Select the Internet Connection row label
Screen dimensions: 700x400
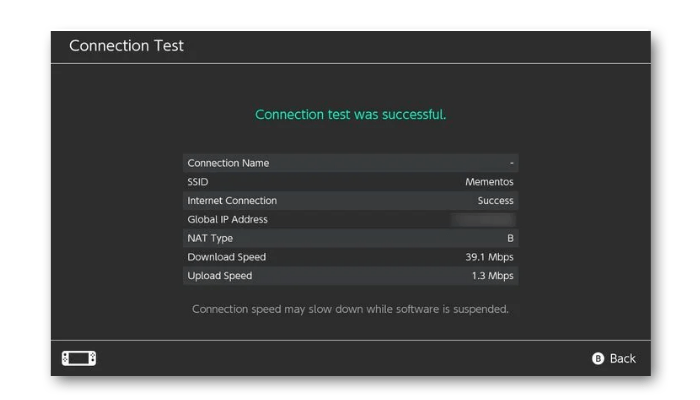pyautogui.click(x=232, y=200)
